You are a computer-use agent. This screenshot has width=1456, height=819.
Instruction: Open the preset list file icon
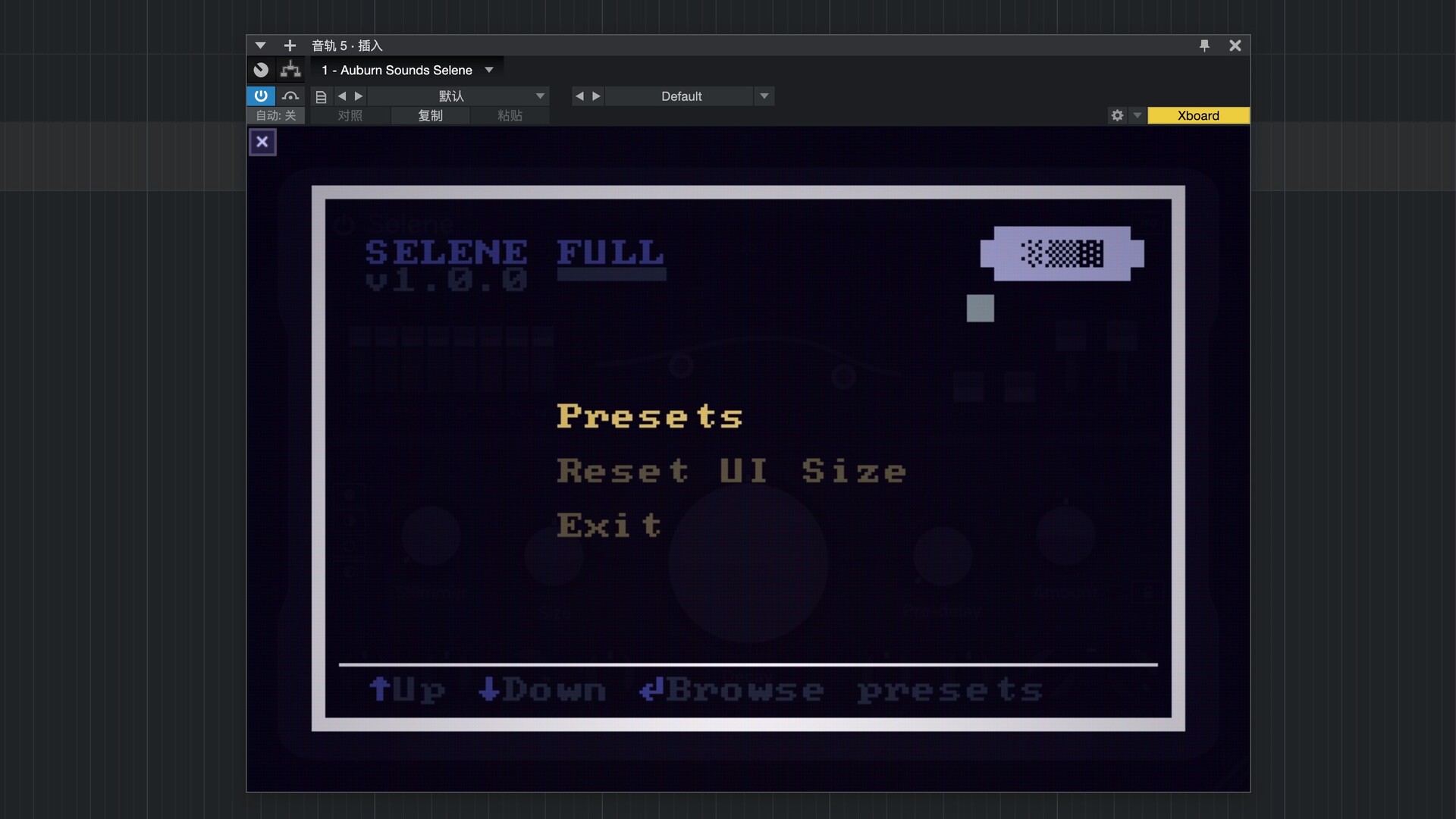[x=321, y=96]
